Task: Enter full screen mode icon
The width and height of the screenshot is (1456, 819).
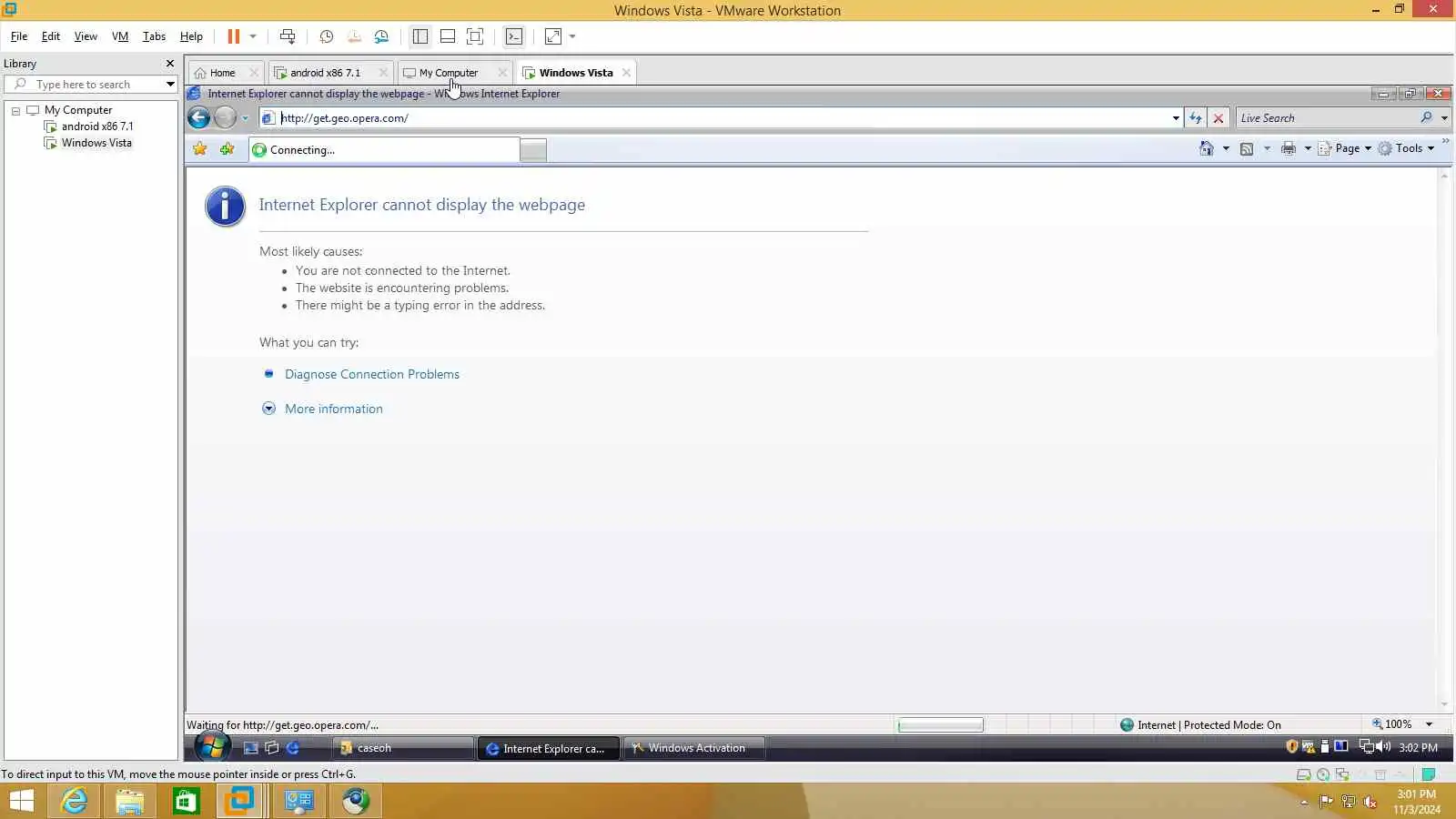Action: (x=475, y=36)
